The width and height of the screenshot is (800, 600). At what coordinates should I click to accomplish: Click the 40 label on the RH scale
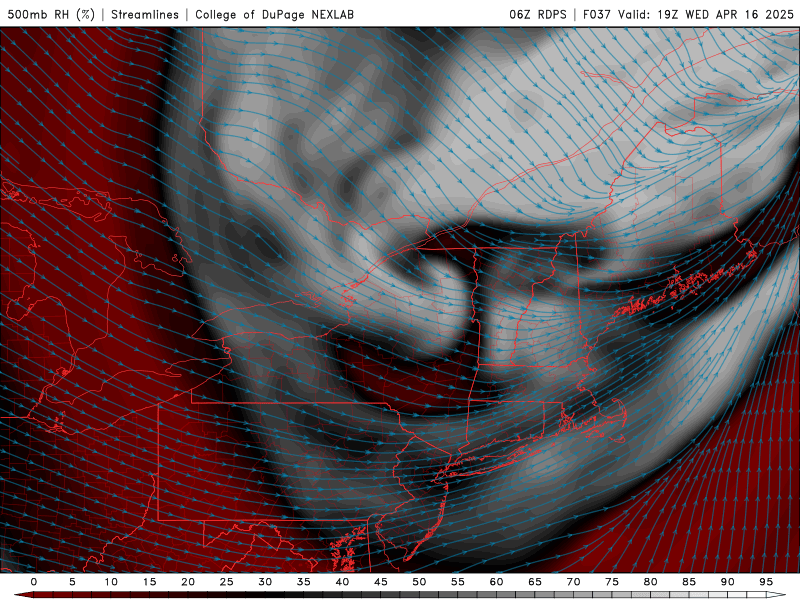[342, 582]
